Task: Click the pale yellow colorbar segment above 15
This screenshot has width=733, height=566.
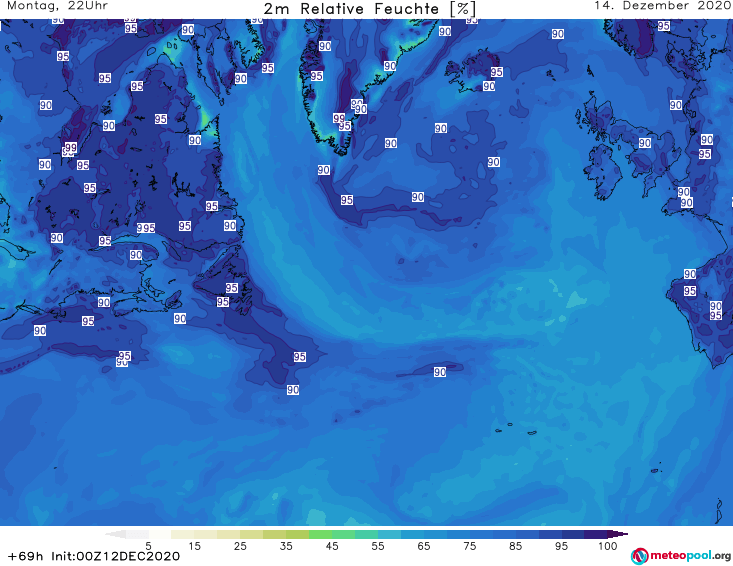Action: (183, 534)
